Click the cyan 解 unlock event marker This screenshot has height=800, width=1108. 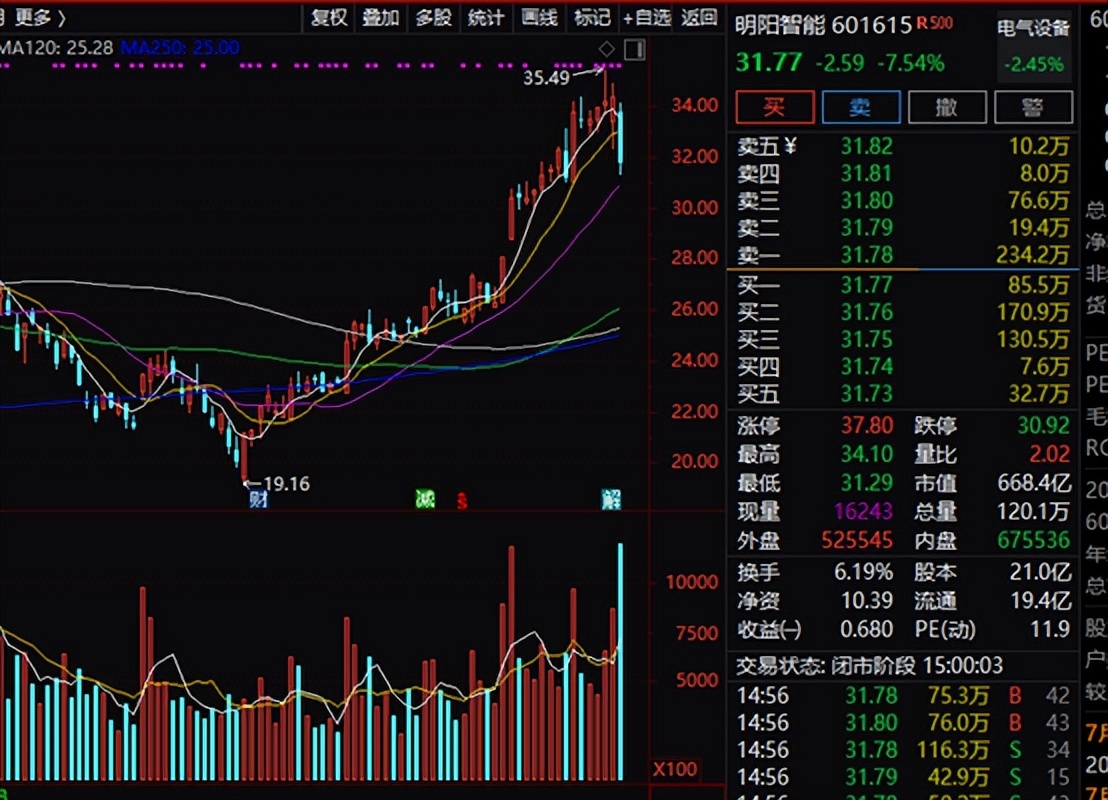click(611, 500)
